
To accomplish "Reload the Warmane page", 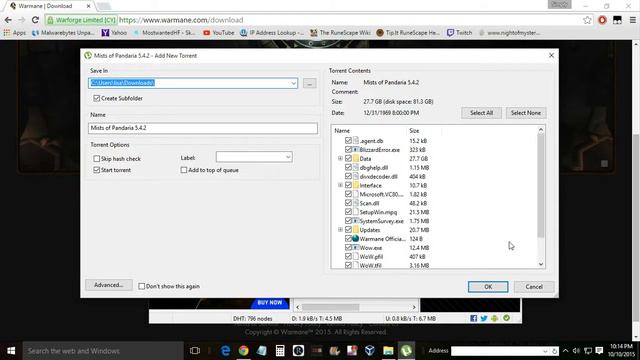I will [x=35, y=20].
